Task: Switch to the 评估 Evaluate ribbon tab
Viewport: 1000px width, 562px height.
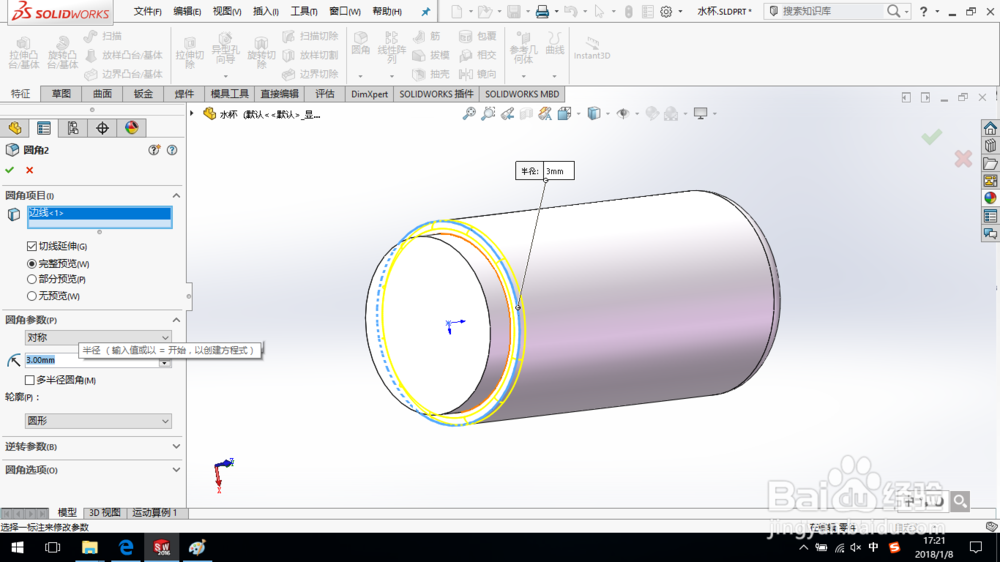Action: [325, 94]
